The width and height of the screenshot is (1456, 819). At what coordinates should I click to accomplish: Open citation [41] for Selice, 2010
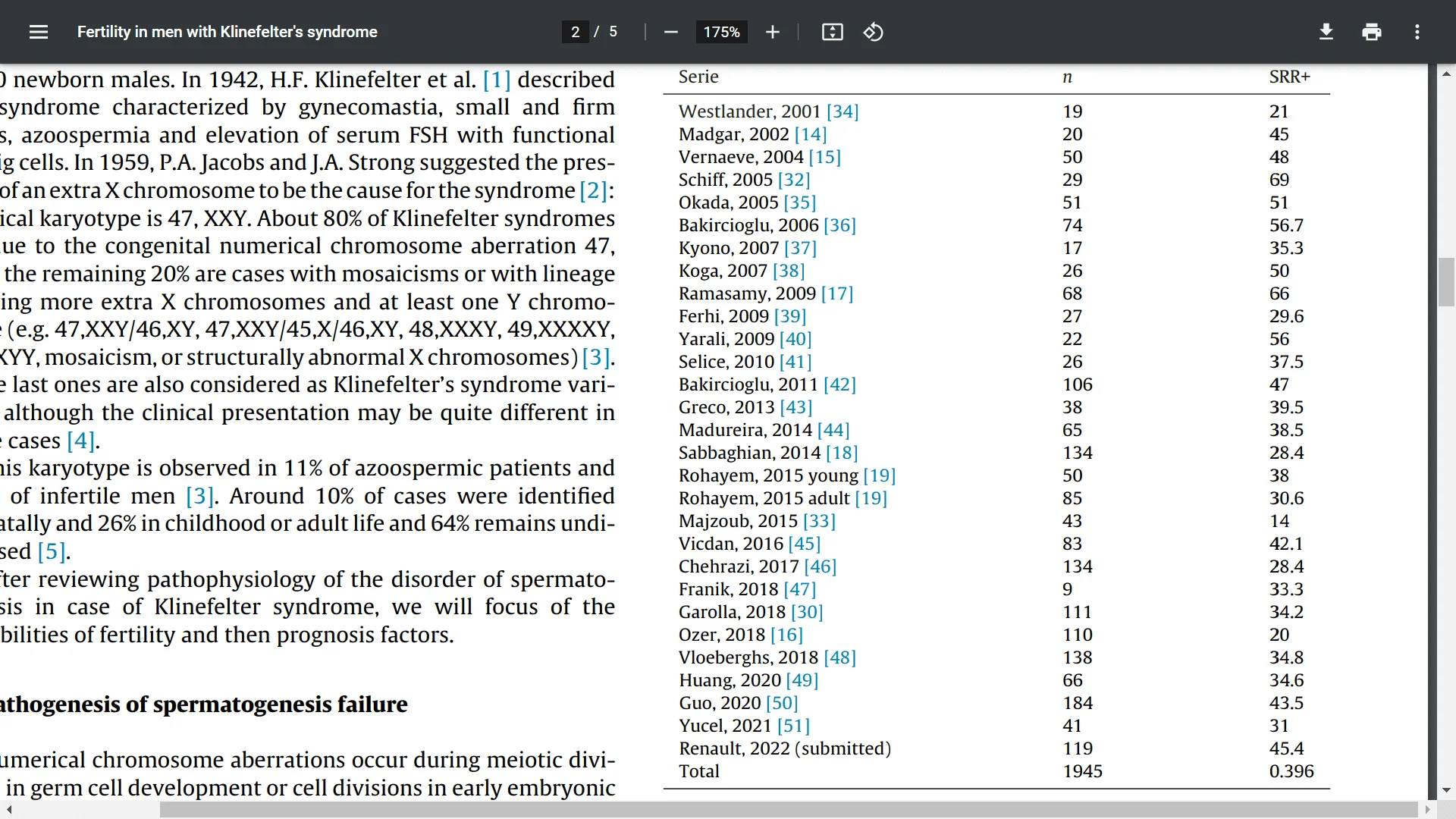[x=795, y=362]
